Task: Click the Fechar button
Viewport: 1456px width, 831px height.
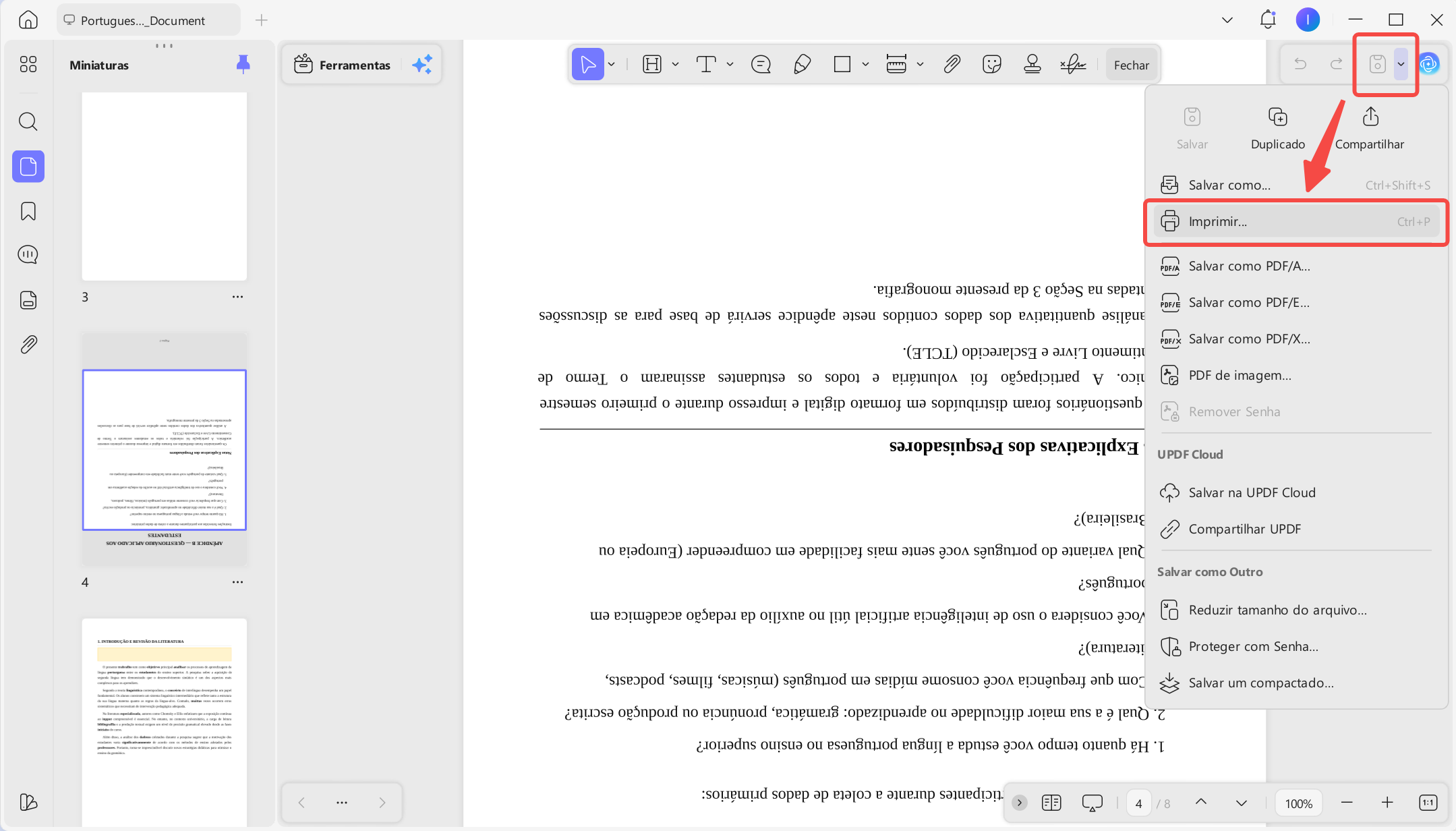Action: 1131,65
